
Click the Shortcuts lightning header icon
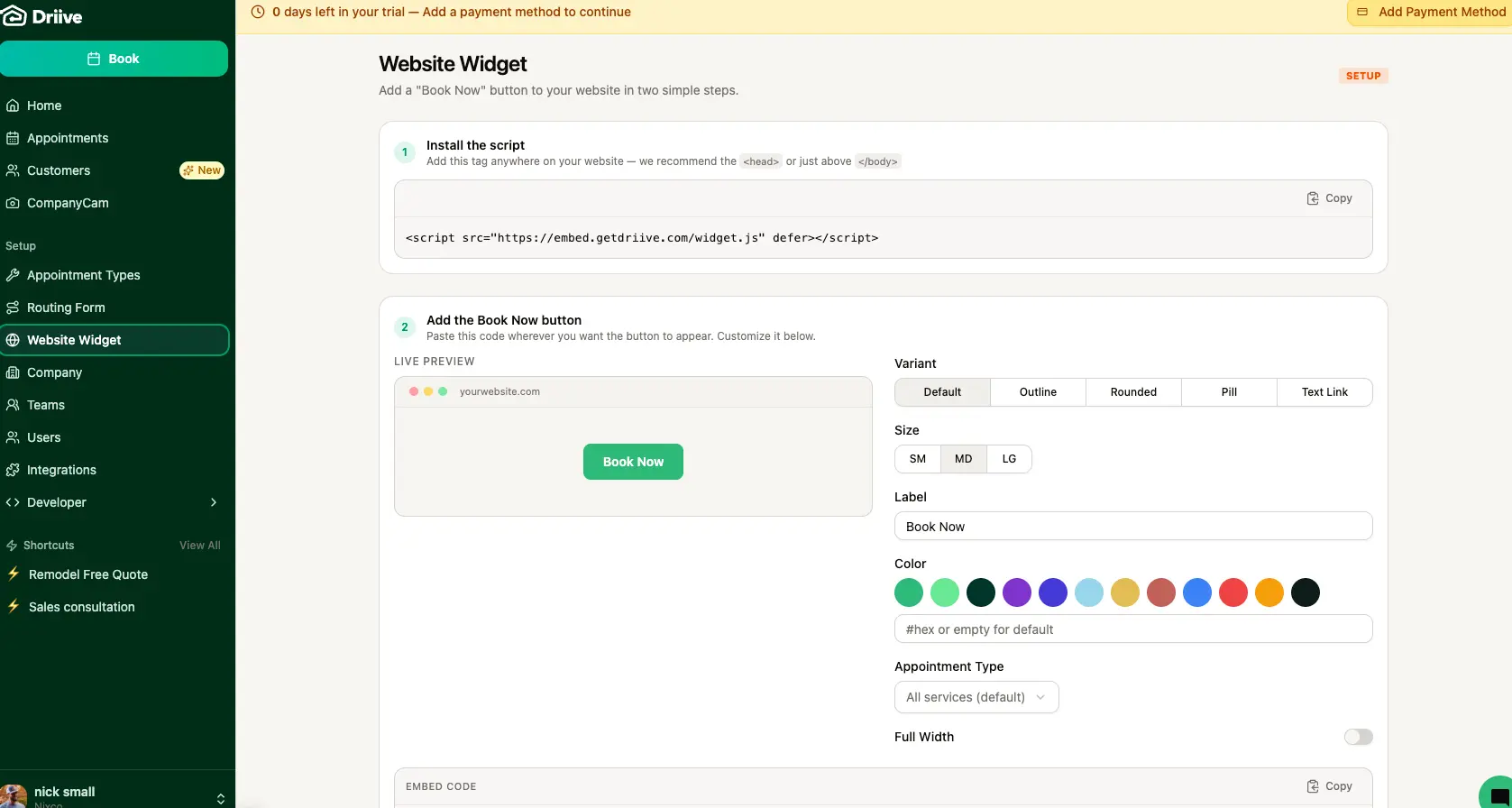pos(12,546)
